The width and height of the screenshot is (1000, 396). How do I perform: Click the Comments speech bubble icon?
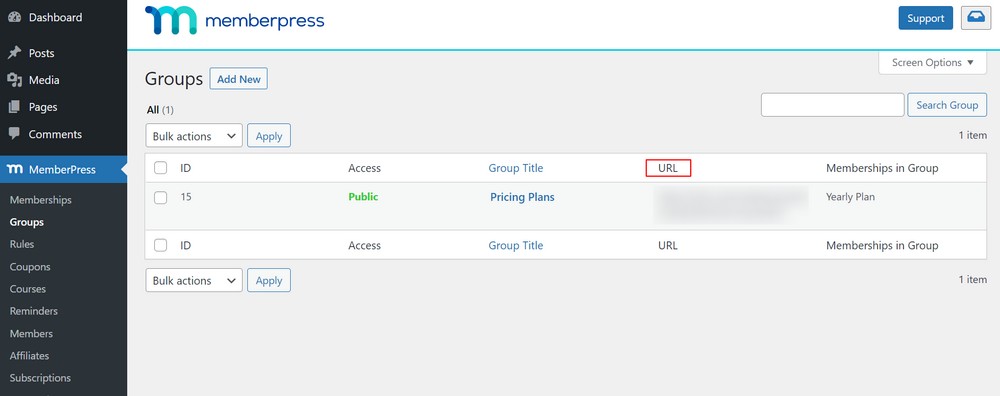[x=14, y=134]
